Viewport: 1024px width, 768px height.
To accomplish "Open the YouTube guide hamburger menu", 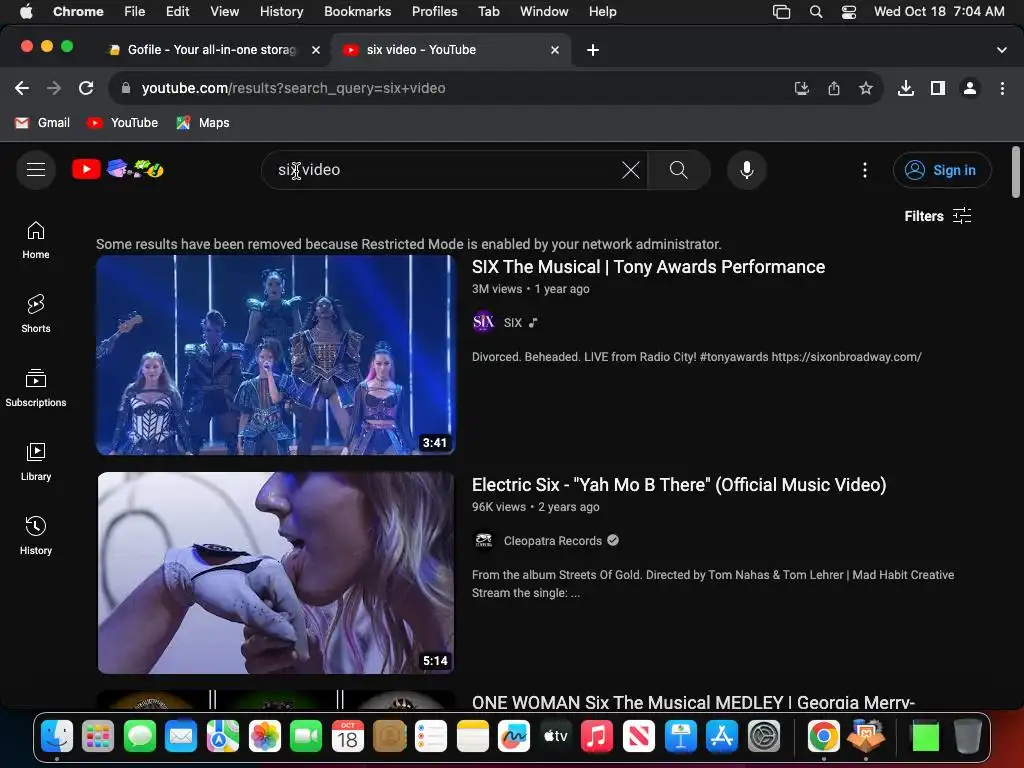I will 36,170.
